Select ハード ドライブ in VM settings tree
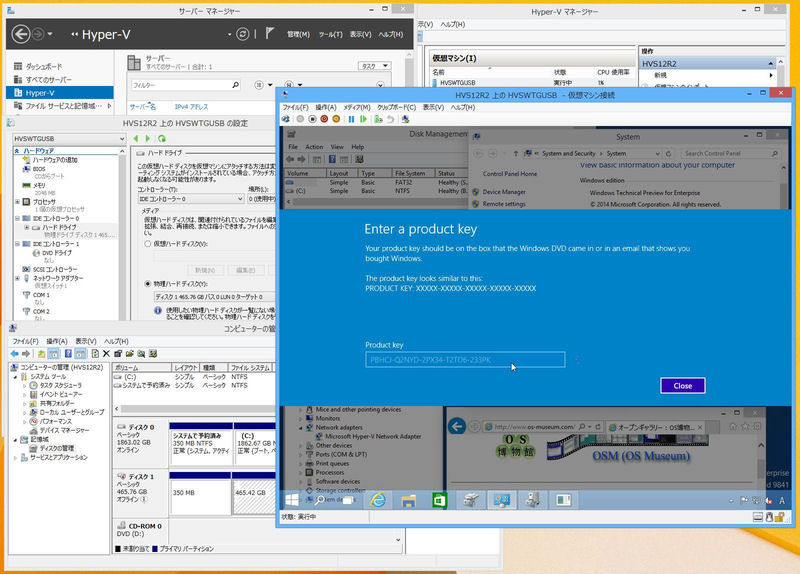This screenshot has height=574, width=800. click(x=60, y=227)
